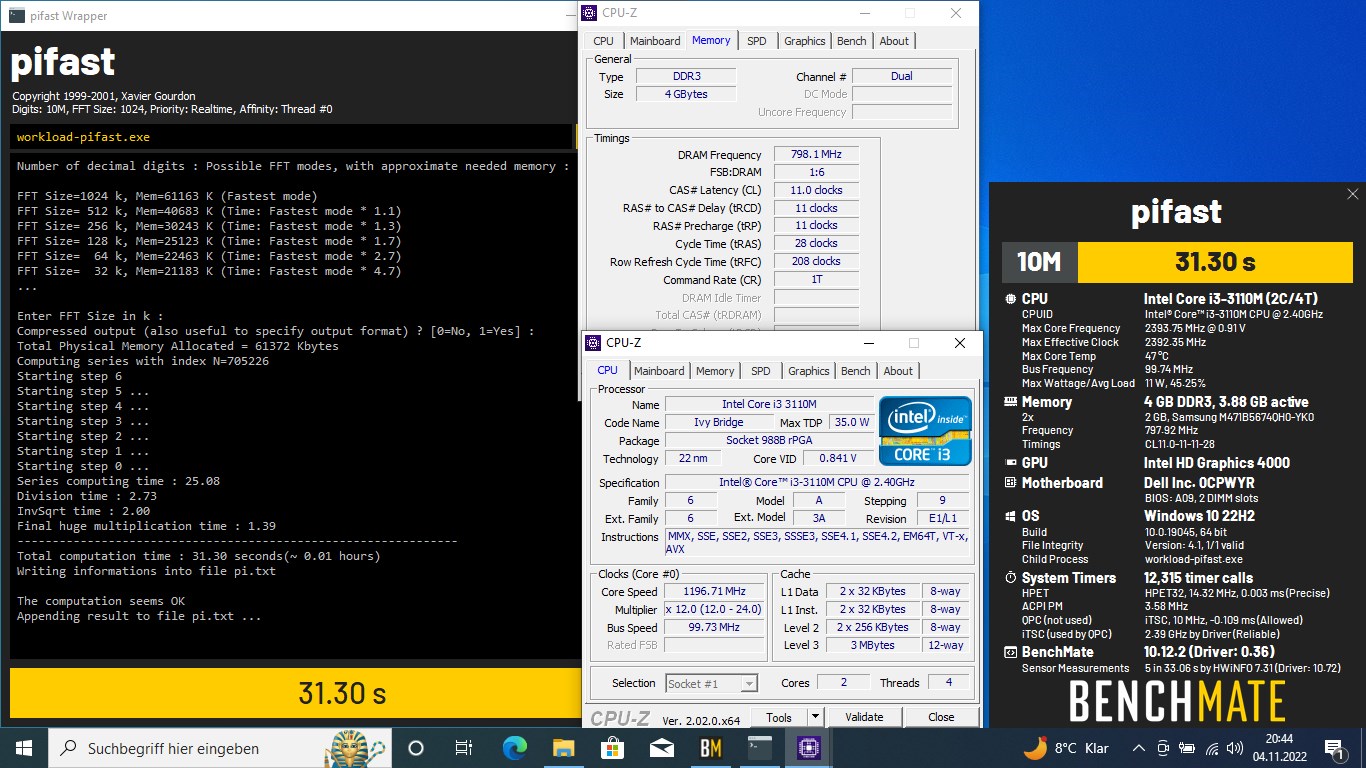Click the Total computation time line in console
This screenshot has width=1366, height=768.
click(x=199, y=556)
